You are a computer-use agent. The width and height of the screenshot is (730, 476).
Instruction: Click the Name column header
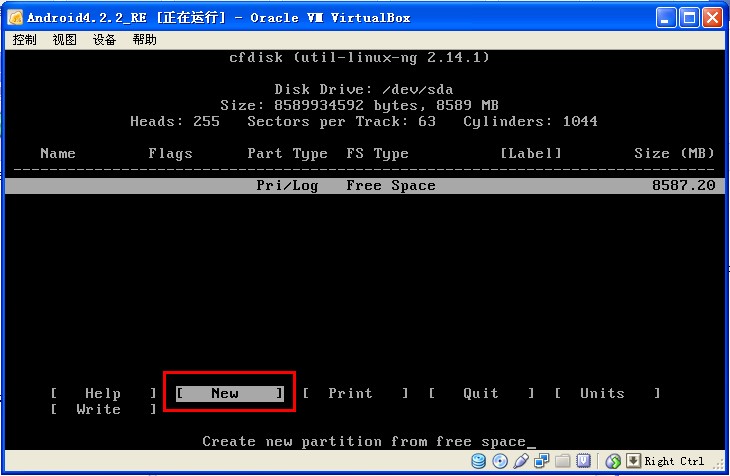58,153
